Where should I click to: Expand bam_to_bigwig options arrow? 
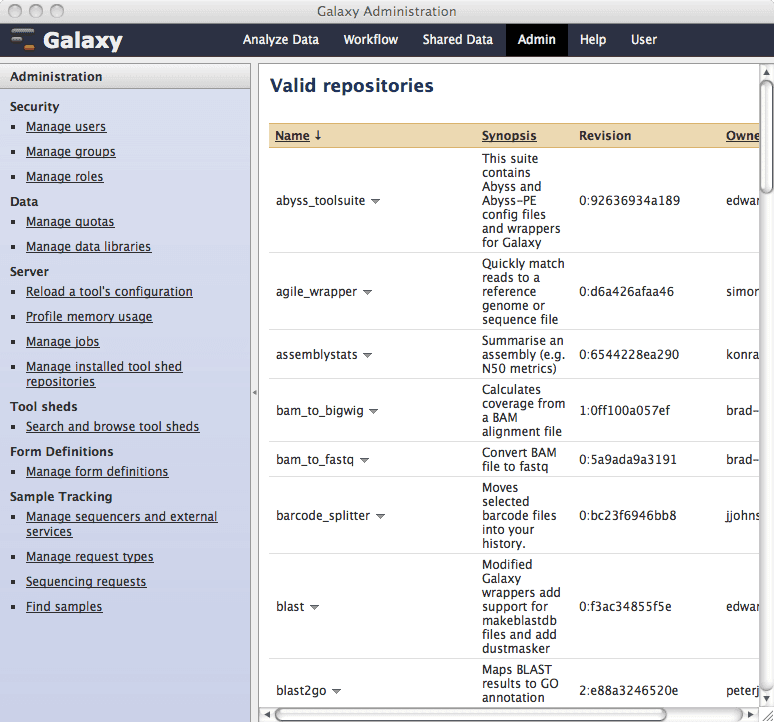(x=372, y=411)
